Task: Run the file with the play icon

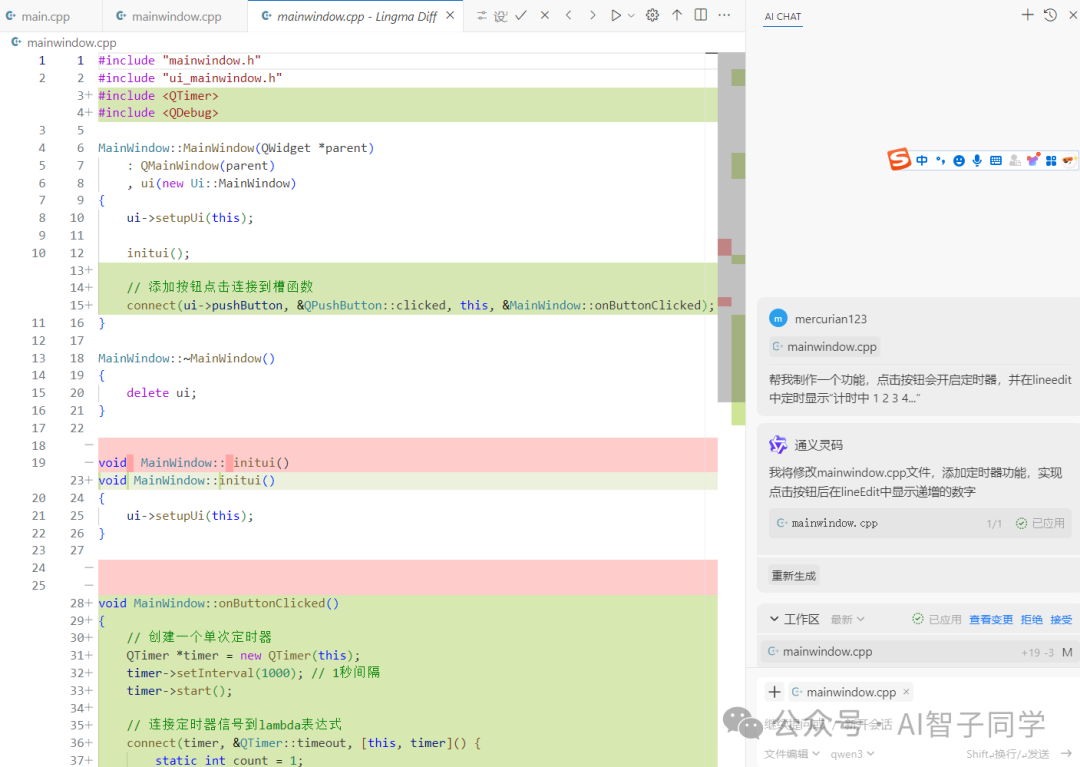Action: pyautogui.click(x=616, y=15)
